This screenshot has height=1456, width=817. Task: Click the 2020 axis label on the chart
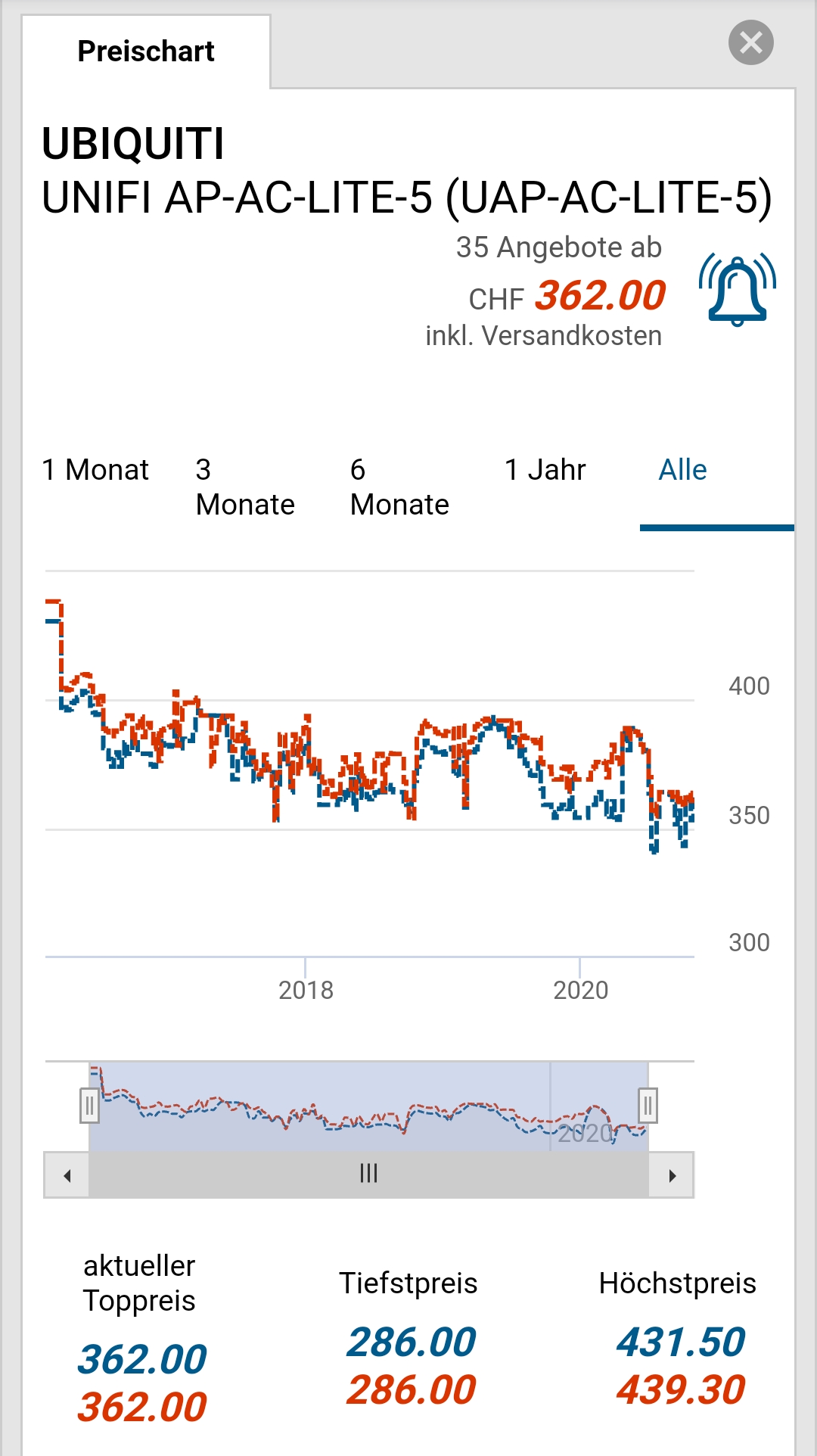[580, 990]
